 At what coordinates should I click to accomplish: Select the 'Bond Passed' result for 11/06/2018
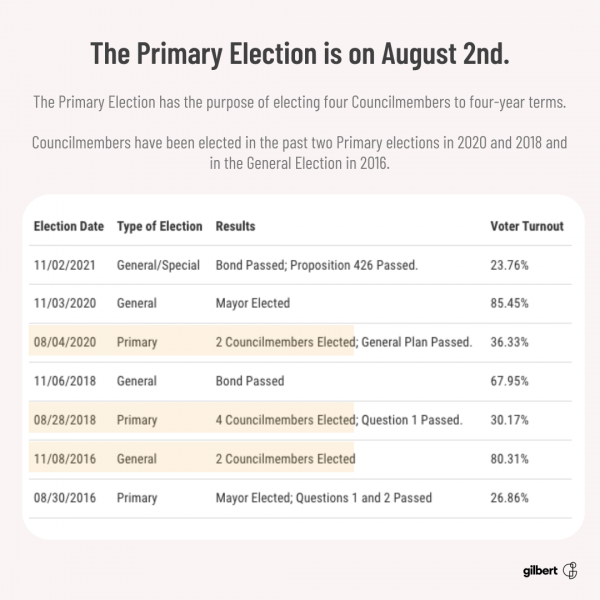[250, 381]
